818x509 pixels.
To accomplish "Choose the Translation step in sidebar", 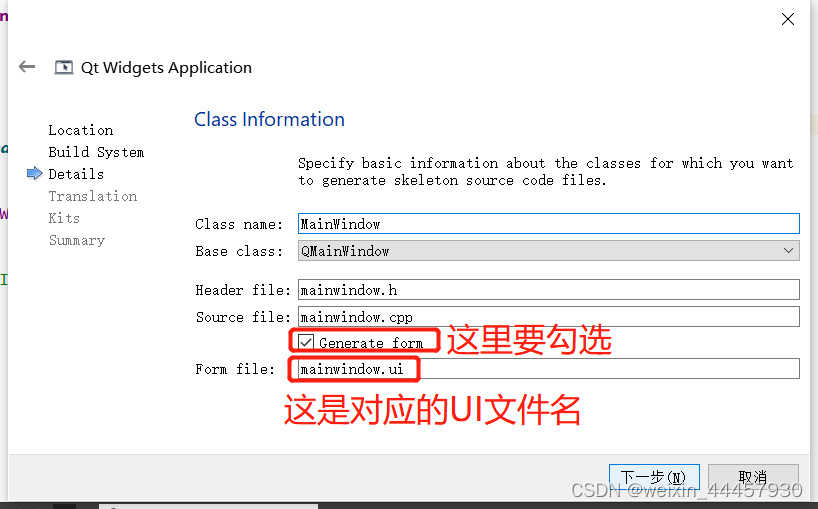I will [x=92, y=196].
